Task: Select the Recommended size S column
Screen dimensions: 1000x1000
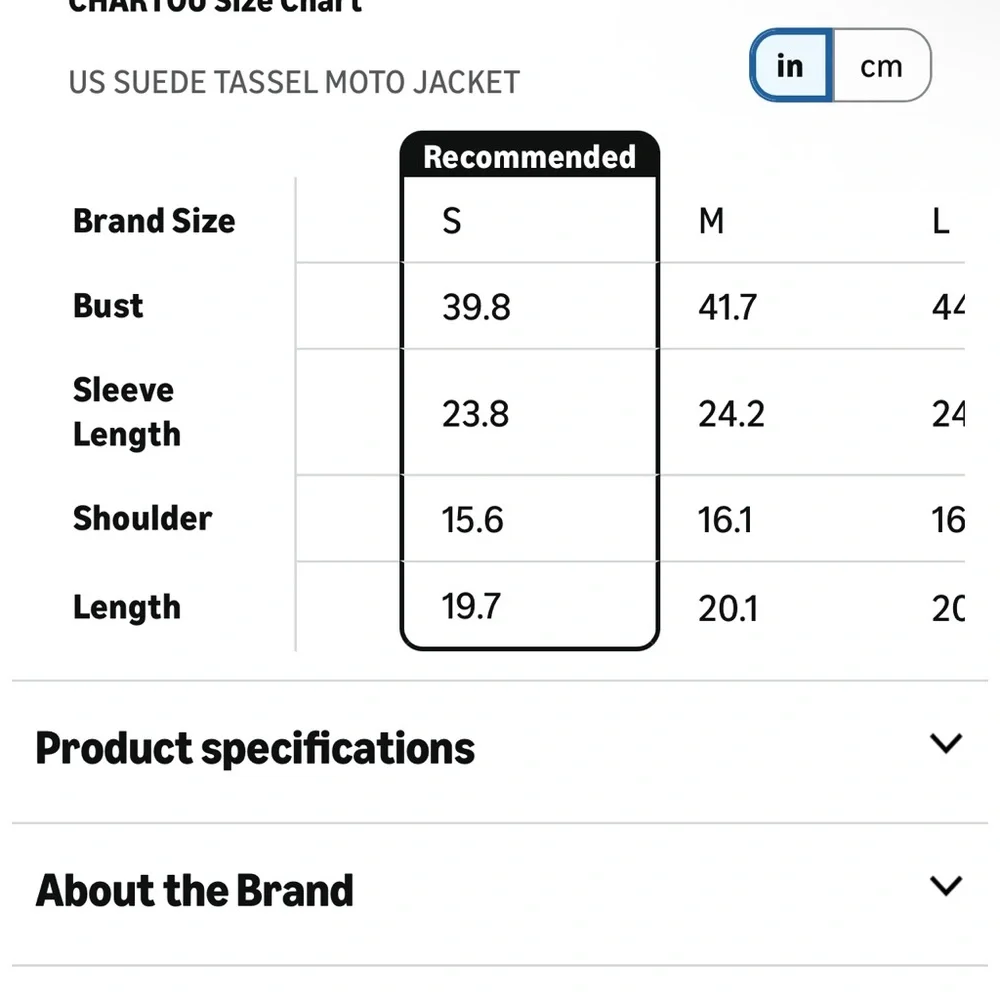Action: (x=530, y=391)
